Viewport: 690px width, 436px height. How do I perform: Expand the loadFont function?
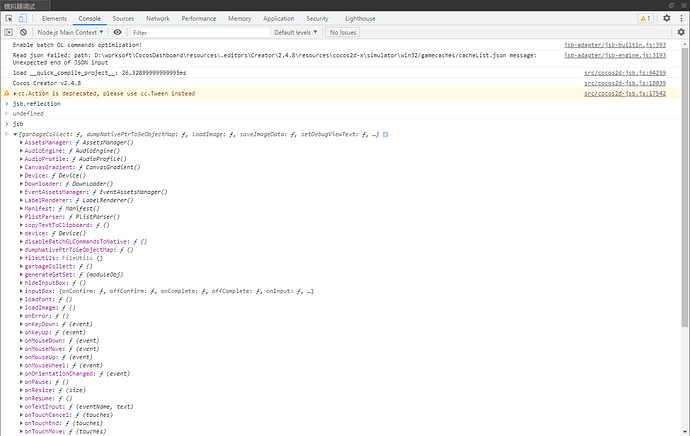point(21,299)
